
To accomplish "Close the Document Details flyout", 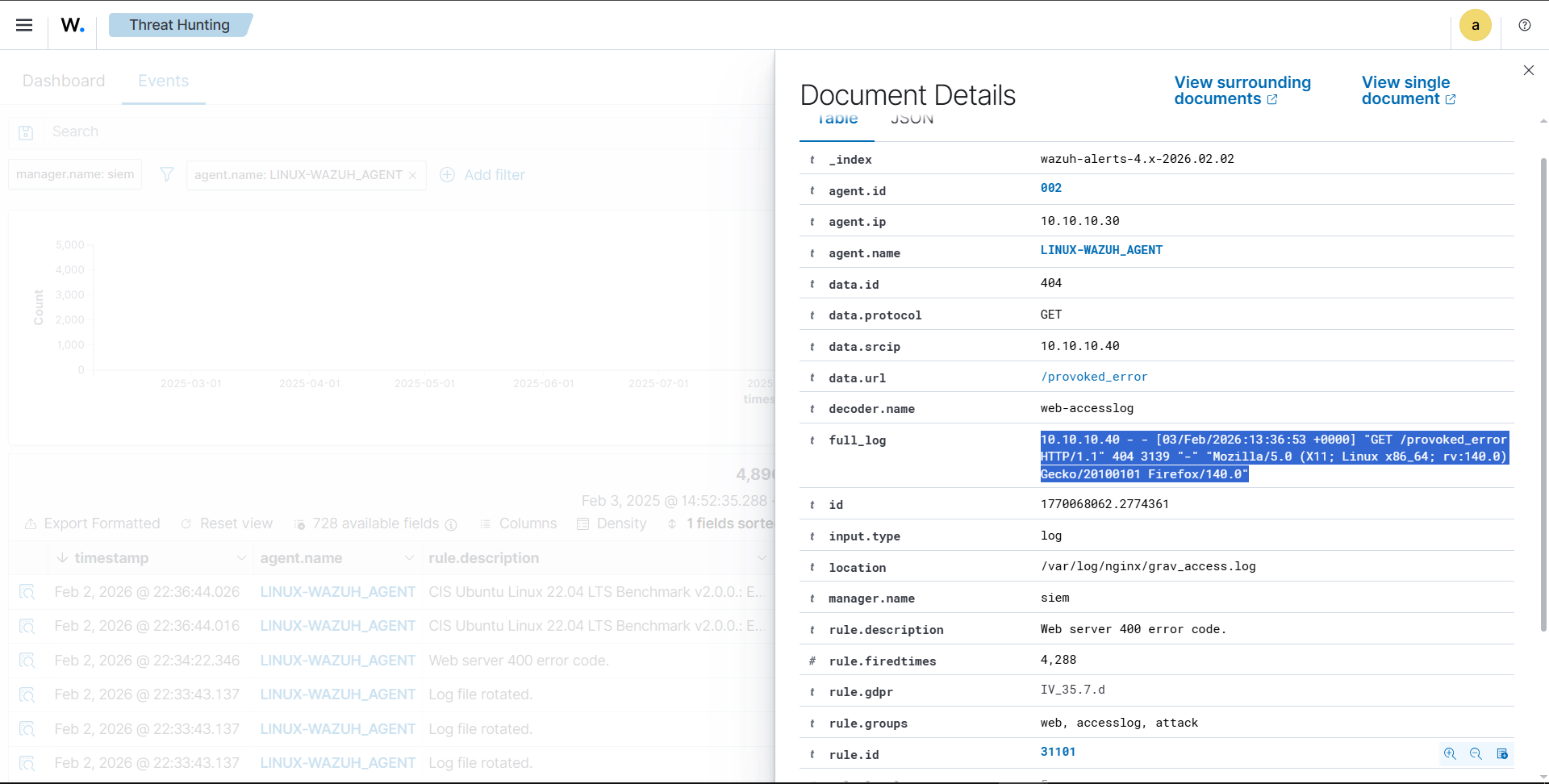I will pos(1528,70).
